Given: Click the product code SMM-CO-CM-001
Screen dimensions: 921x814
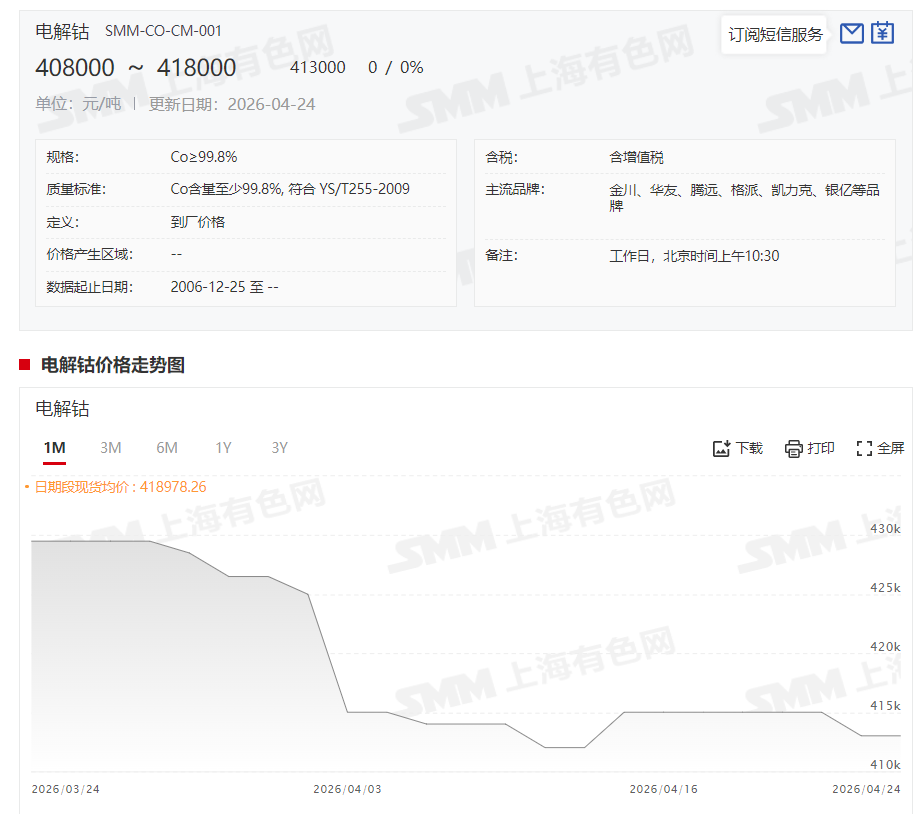Looking at the screenshot, I should coord(163,31).
